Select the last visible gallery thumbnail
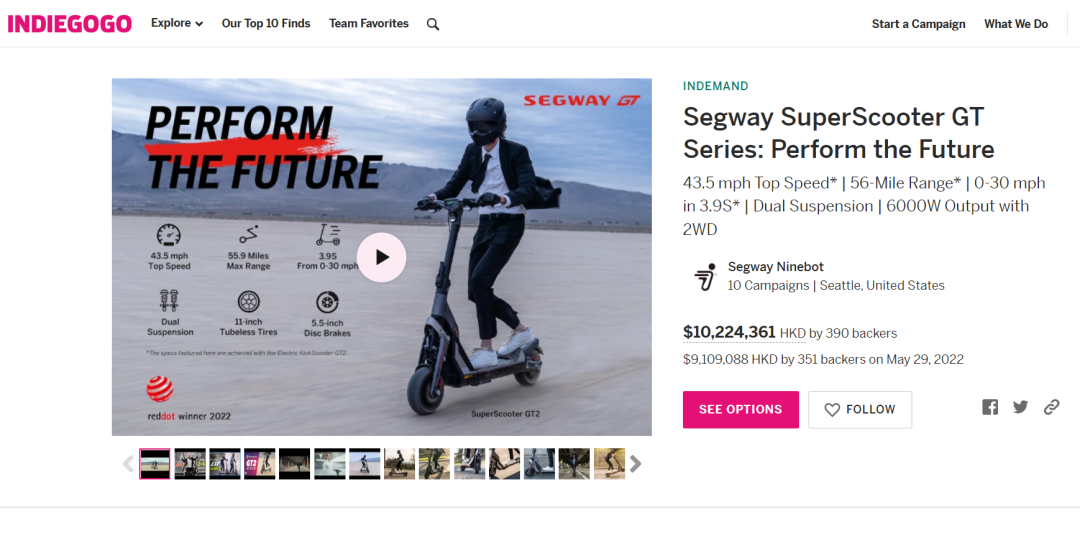This screenshot has width=1080, height=536. click(609, 464)
